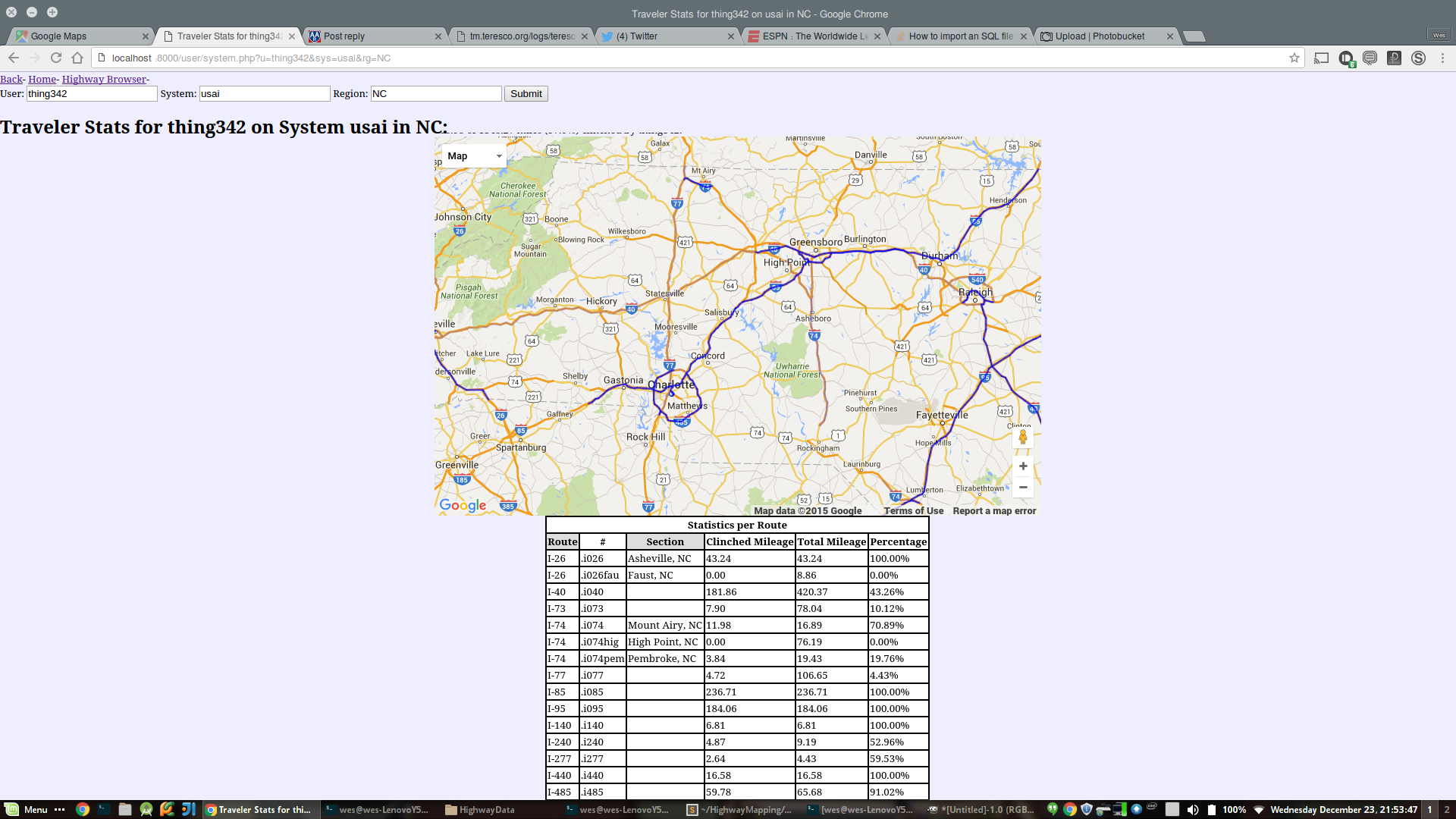This screenshot has width=1456, height=819.
Task: Open the Highway Browser link
Action: [105, 79]
